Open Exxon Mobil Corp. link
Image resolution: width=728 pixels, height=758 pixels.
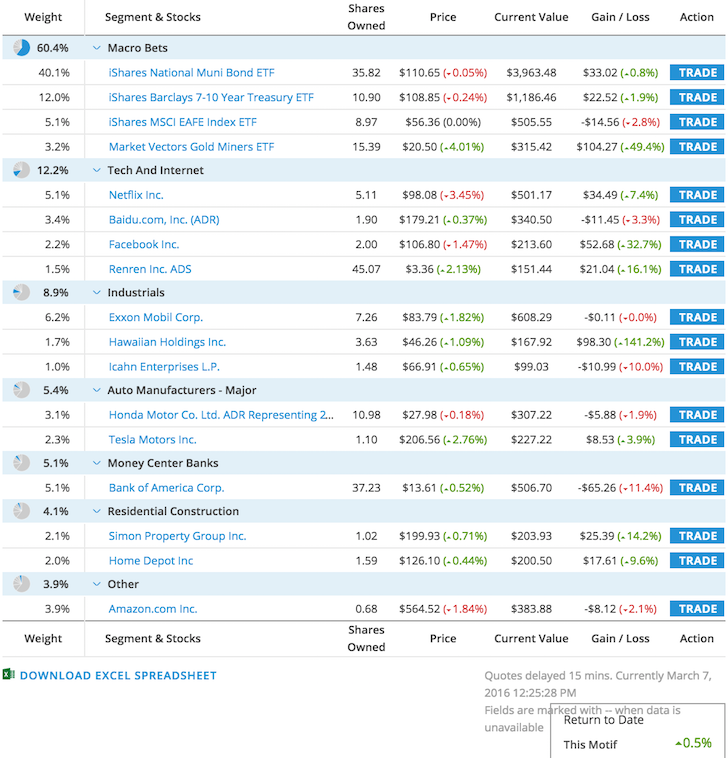[x=156, y=317]
